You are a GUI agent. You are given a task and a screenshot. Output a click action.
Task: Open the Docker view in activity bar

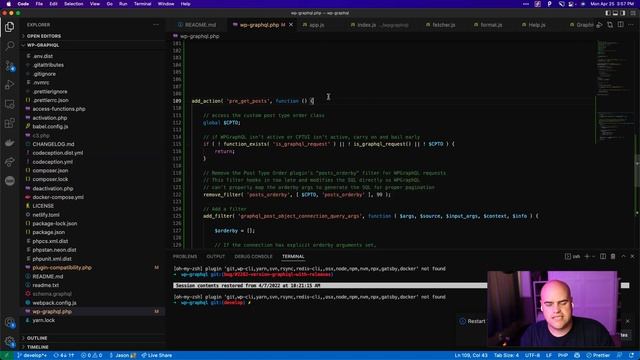(x=9, y=142)
